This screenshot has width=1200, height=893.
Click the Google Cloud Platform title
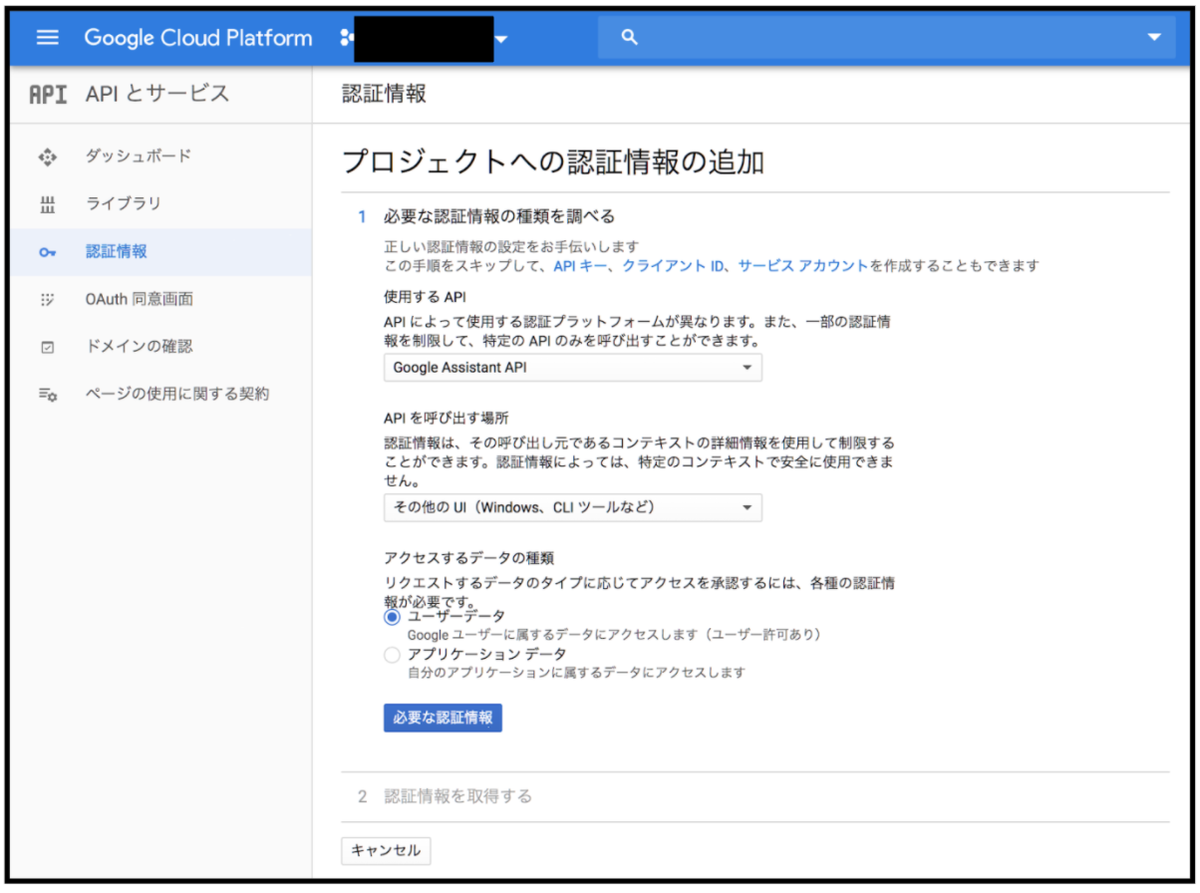click(198, 38)
